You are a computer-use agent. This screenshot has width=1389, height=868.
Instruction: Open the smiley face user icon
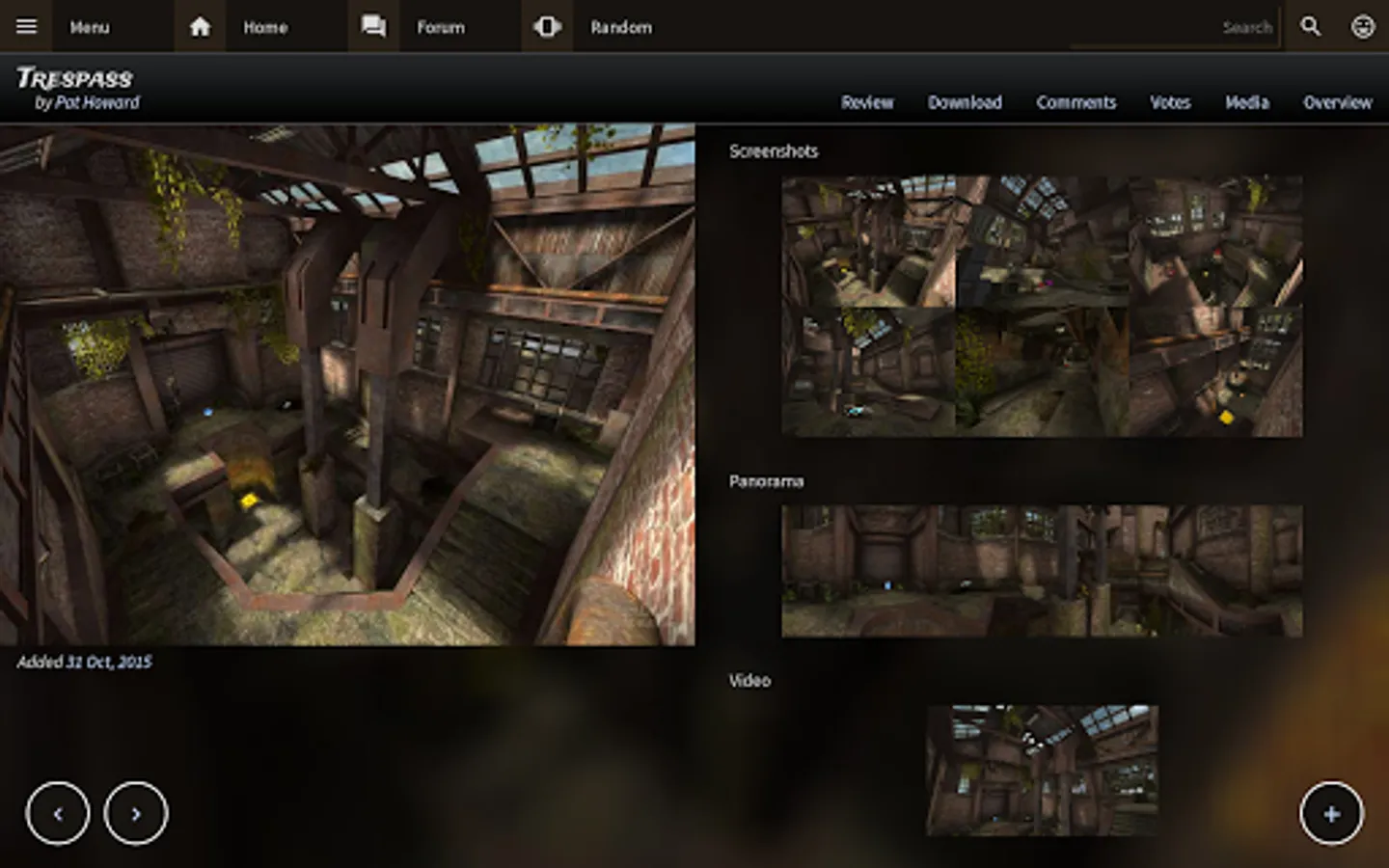point(1362,26)
